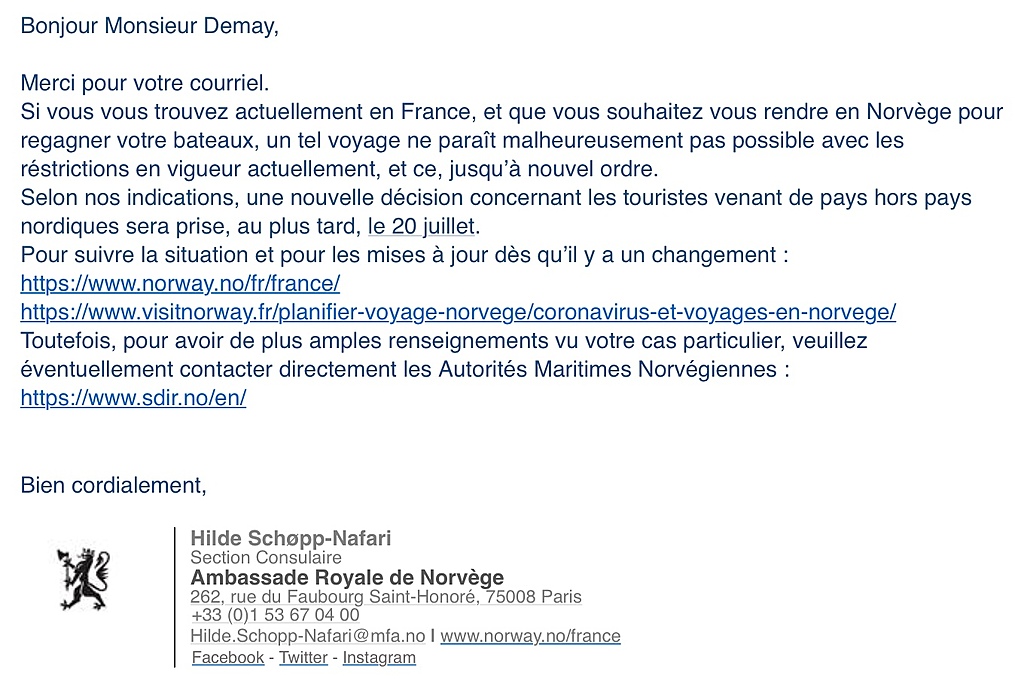Open the norway.no/fr/france link
The image size is (1024, 681).
(180, 283)
